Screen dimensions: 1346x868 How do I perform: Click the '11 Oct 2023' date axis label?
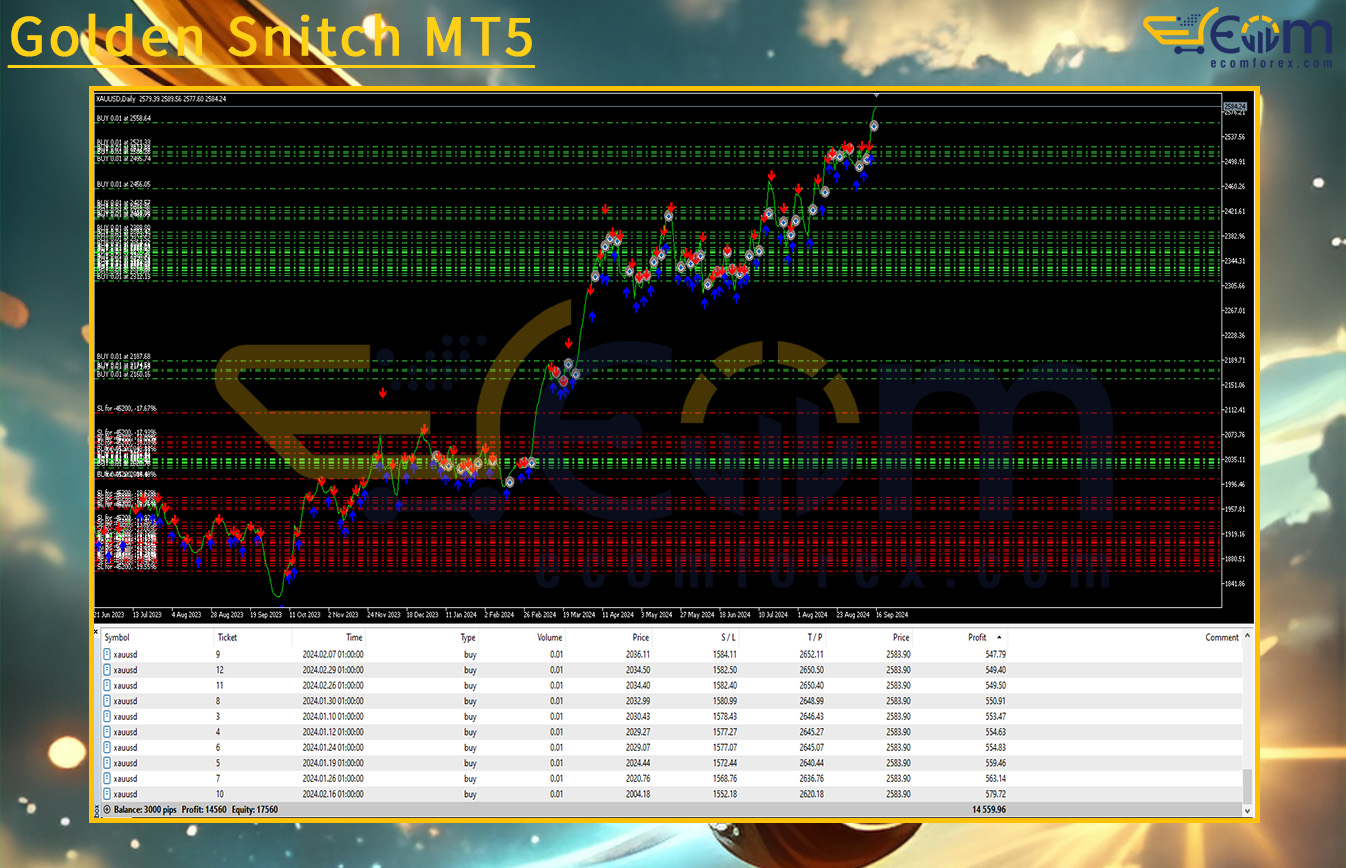[305, 614]
